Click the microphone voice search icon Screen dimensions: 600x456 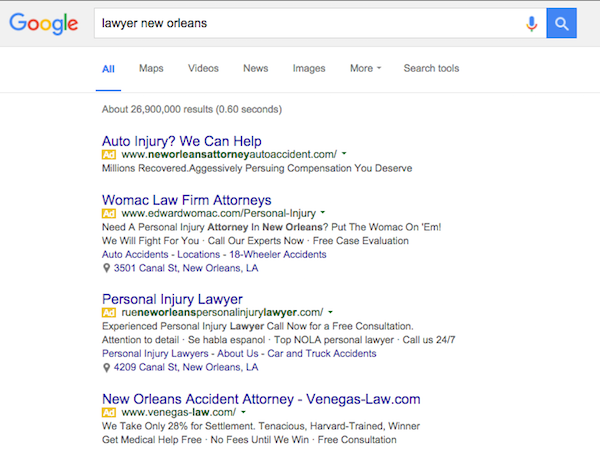click(x=531, y=23)
